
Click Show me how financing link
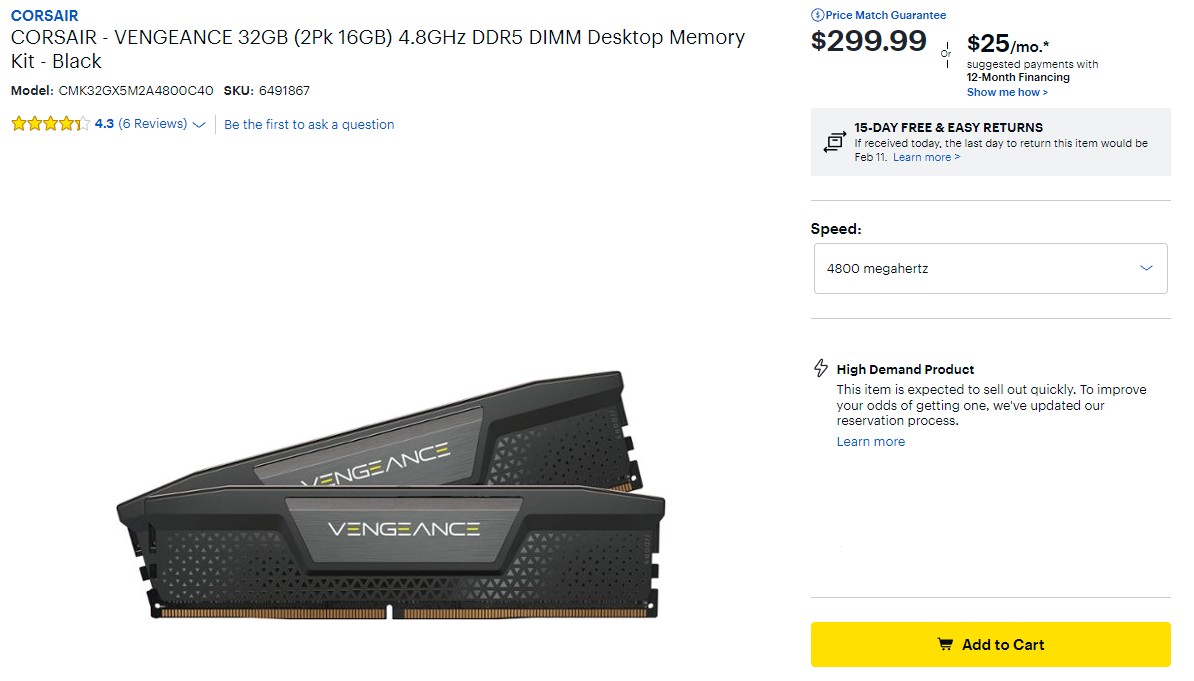coord(1007,92)
